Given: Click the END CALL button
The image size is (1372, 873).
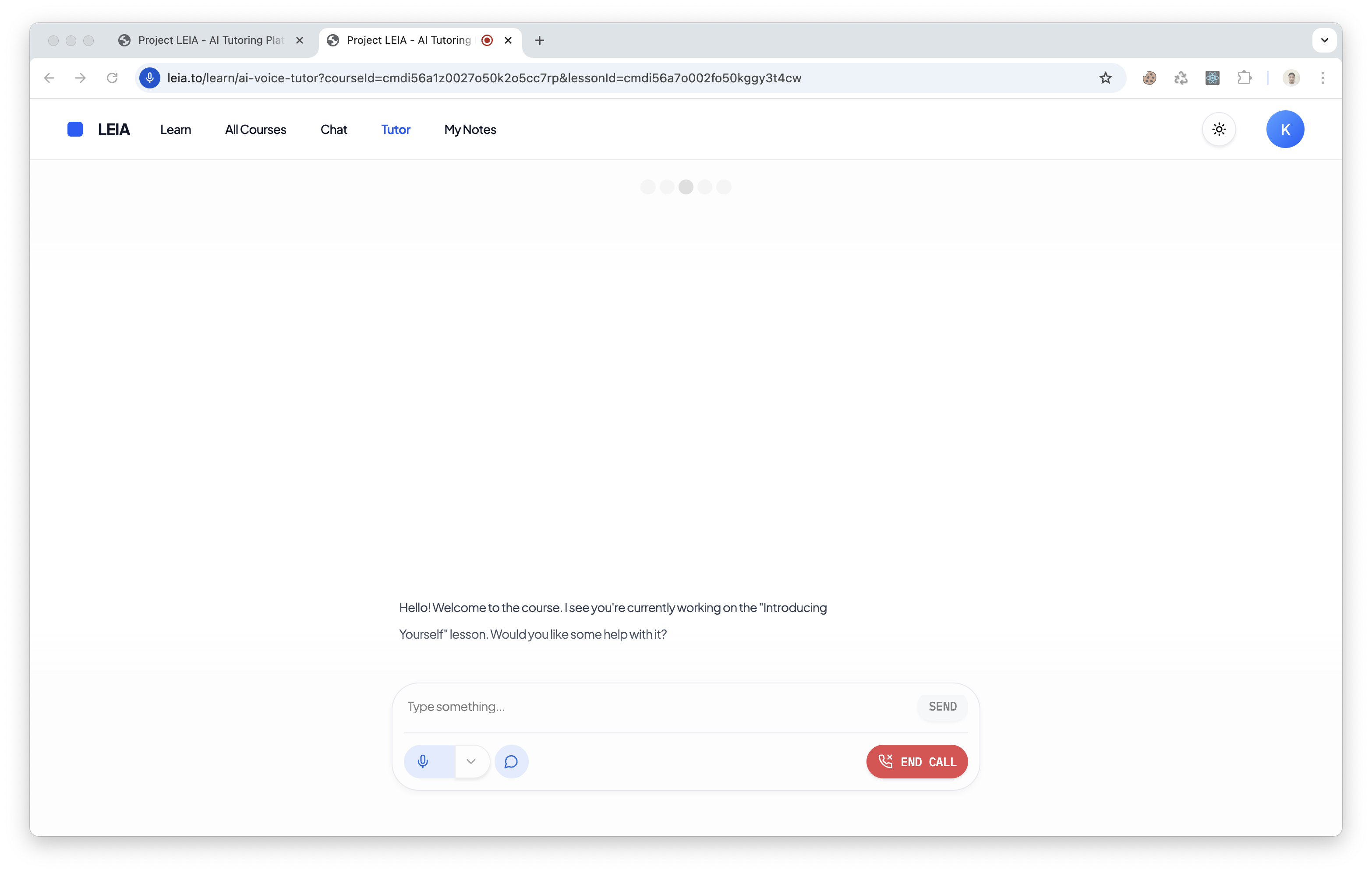Looking at the screenshot, I should tap(916, 761).
